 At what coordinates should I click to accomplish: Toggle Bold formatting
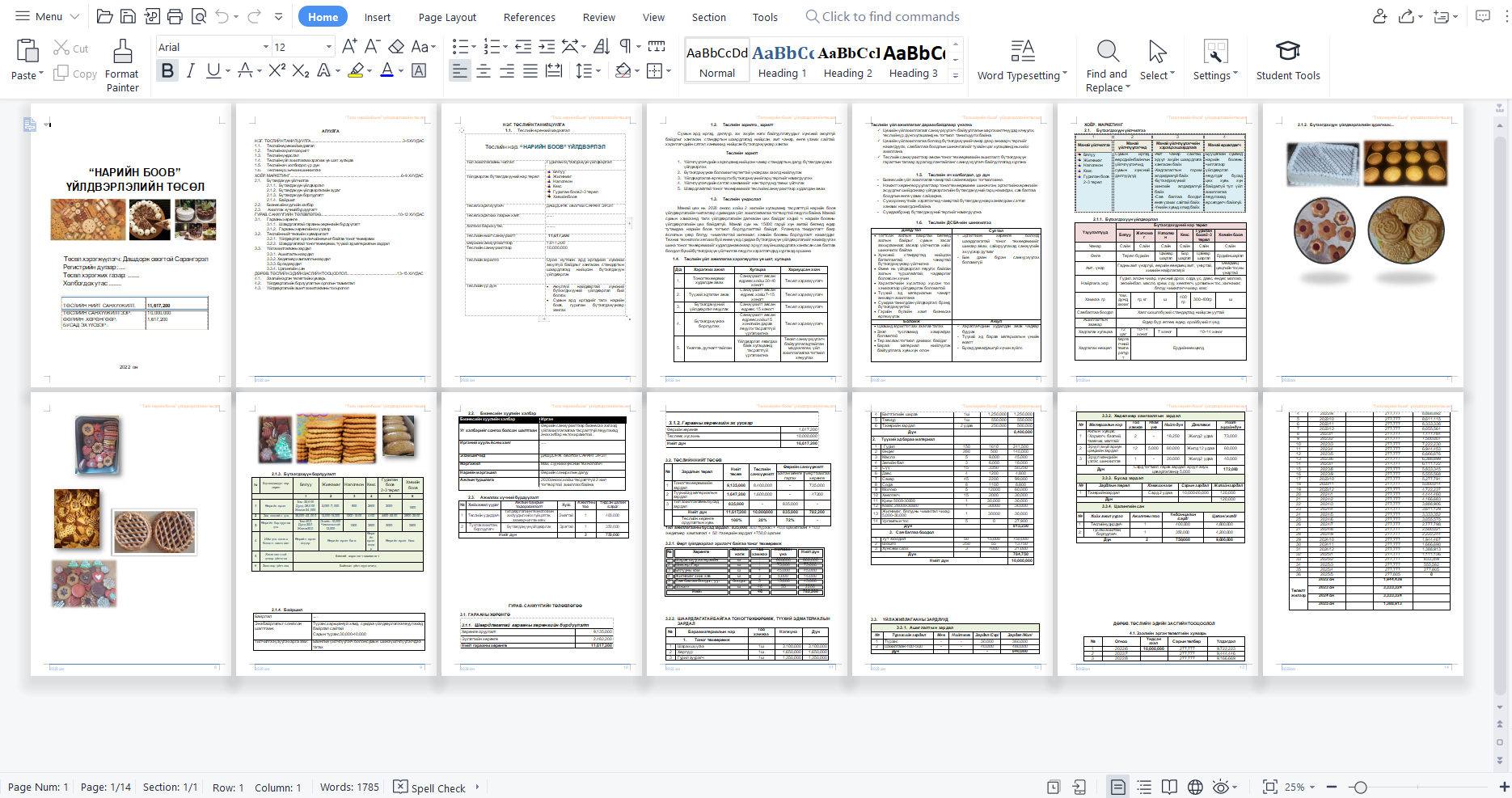167,71
